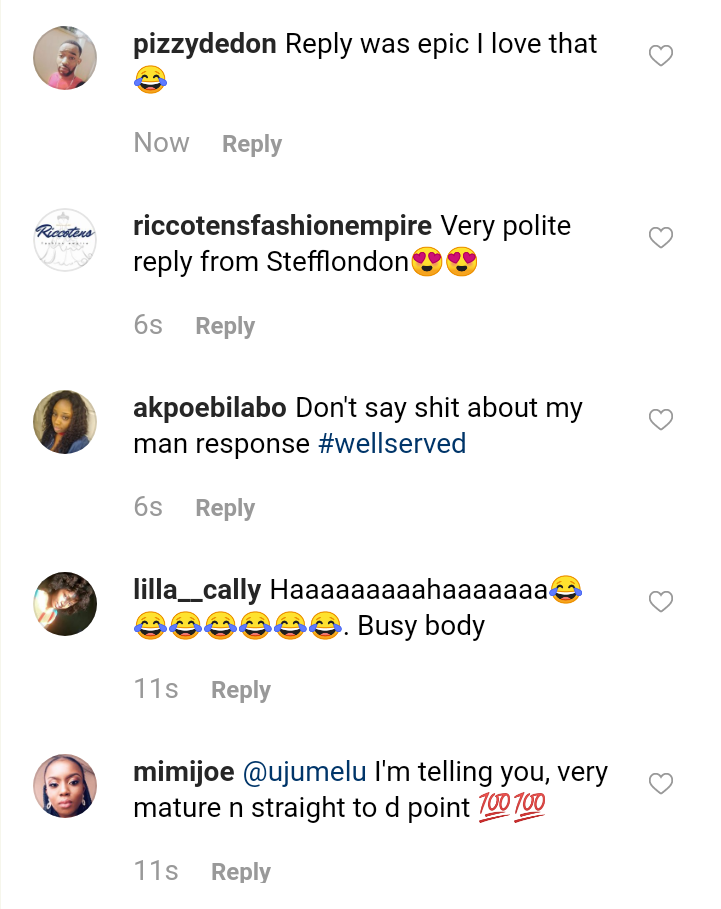Reply to riccotensfashionempire's comment

pos(225,326)
